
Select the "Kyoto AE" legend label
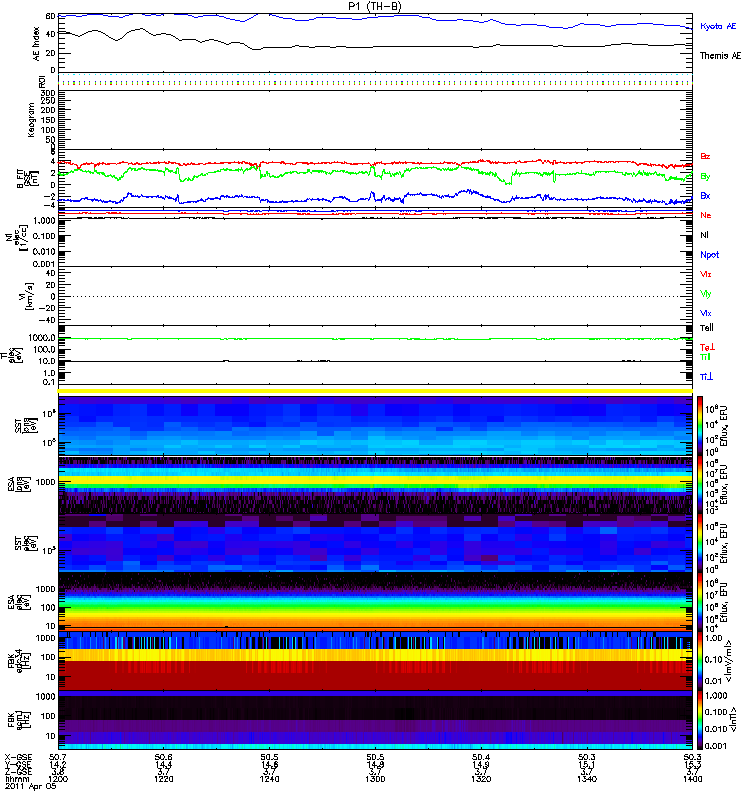pyautogui.click(x=718, y=26)
